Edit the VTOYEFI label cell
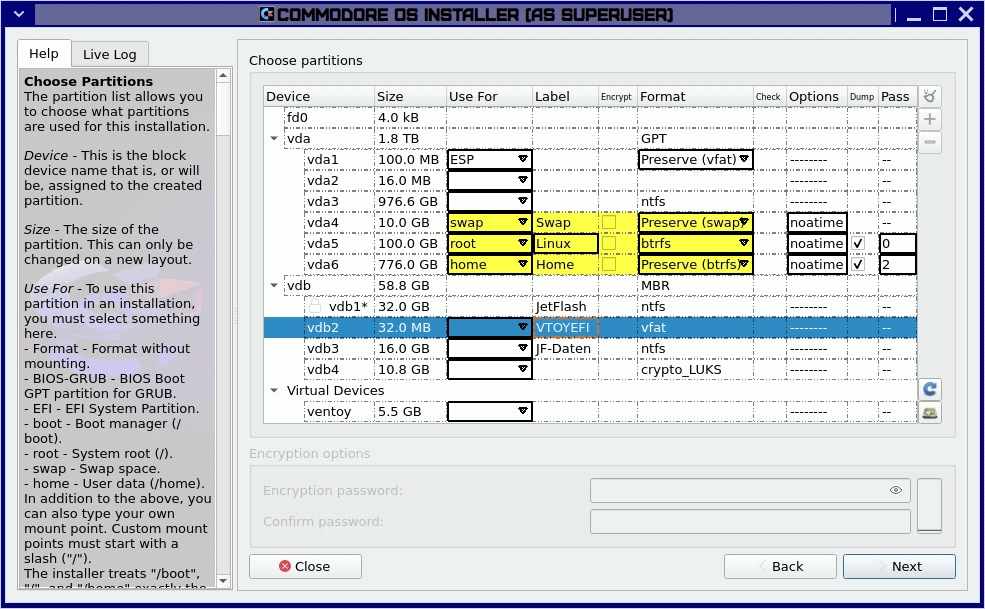The width and height of the screenshot is (985, 609). pos(565,327)
